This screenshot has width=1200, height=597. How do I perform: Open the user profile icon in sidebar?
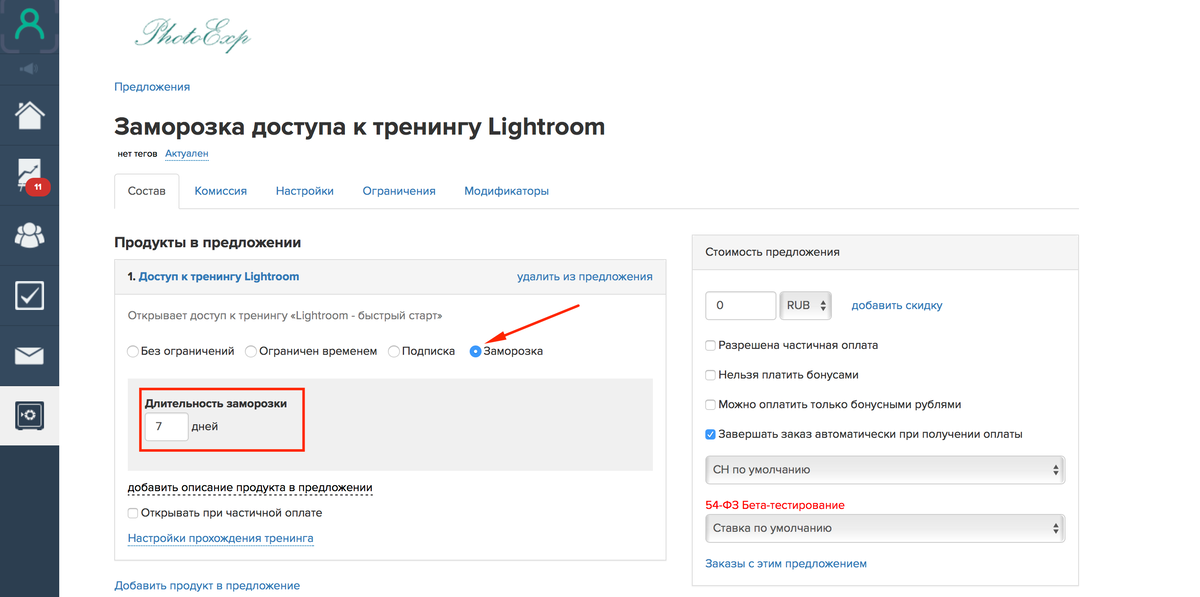[x=29, y=25]
